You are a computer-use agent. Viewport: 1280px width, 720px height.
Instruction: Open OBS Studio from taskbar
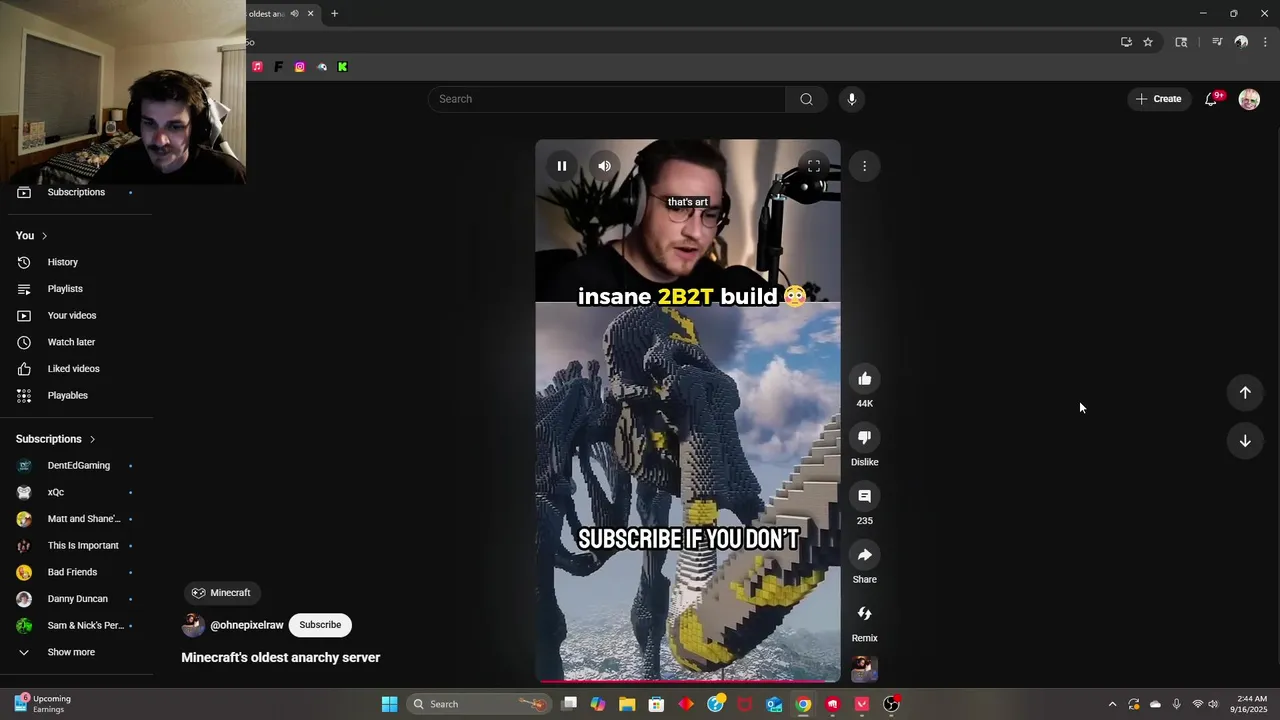pyautogui.click(x=891, y=704)
